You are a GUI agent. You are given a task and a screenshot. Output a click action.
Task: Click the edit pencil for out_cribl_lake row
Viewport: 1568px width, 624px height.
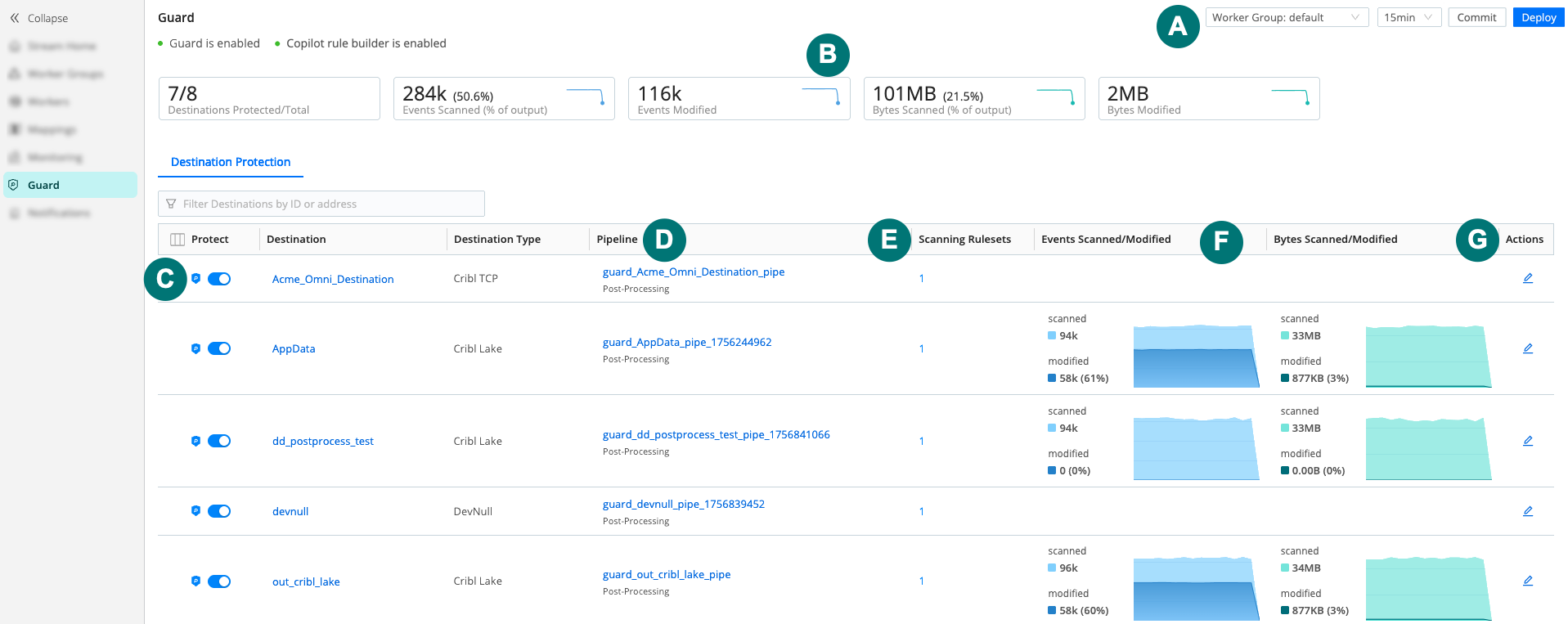(x=1527, y=581)
